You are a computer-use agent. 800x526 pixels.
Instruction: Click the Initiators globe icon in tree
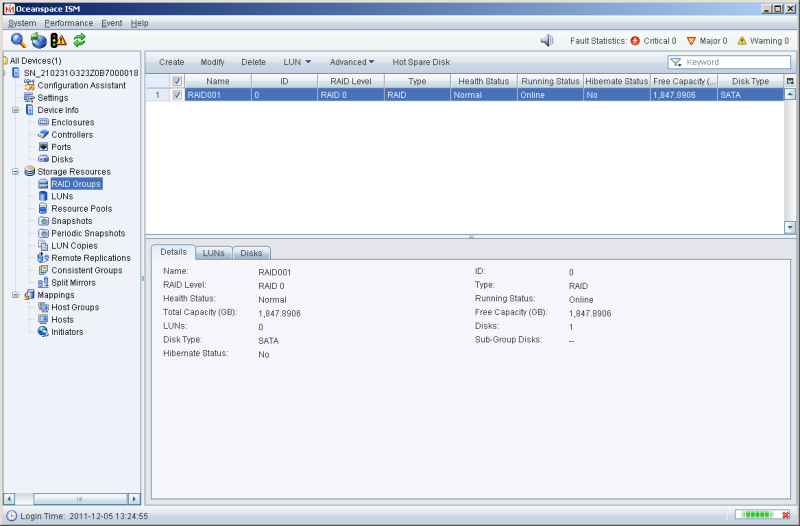coord(43,332)
